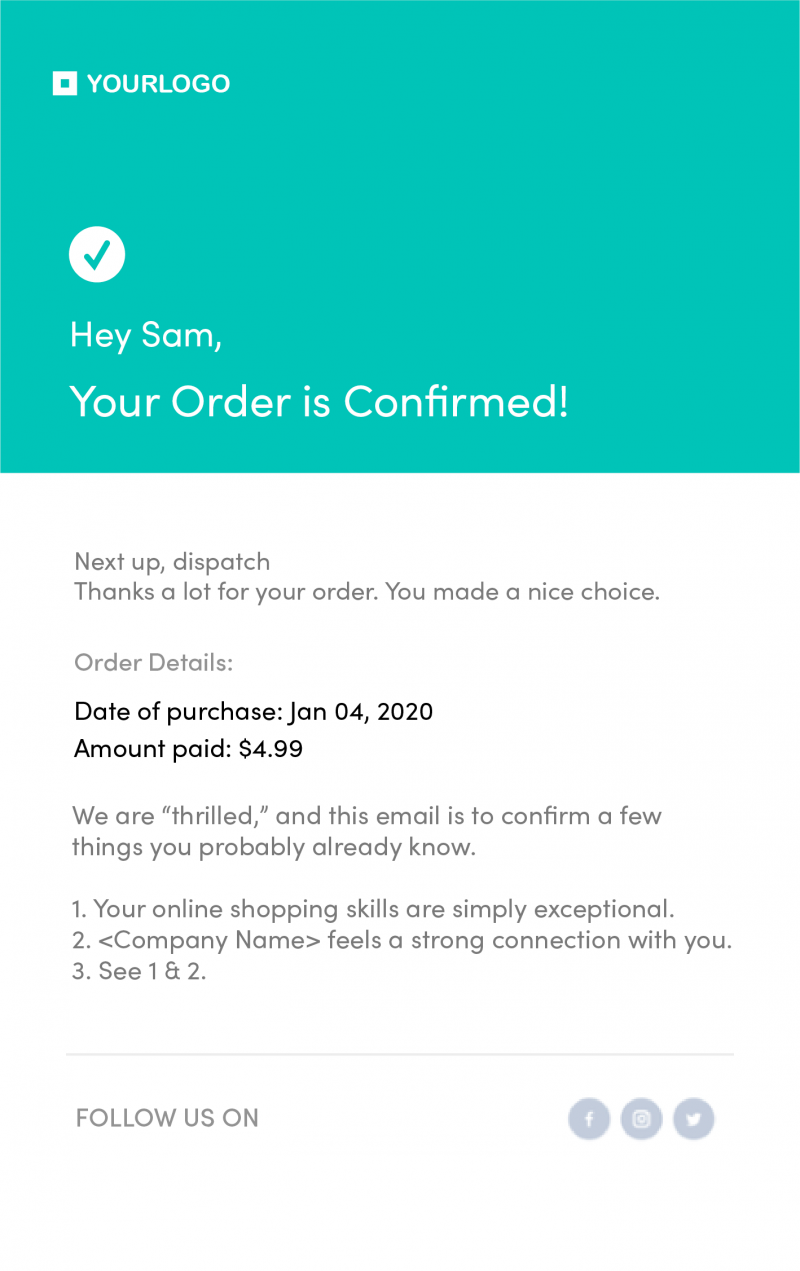The width and height of the screenshot is (800, 1271).
Task: Click the "<Company Name>" placeholder line
Action: coord(401,940)
